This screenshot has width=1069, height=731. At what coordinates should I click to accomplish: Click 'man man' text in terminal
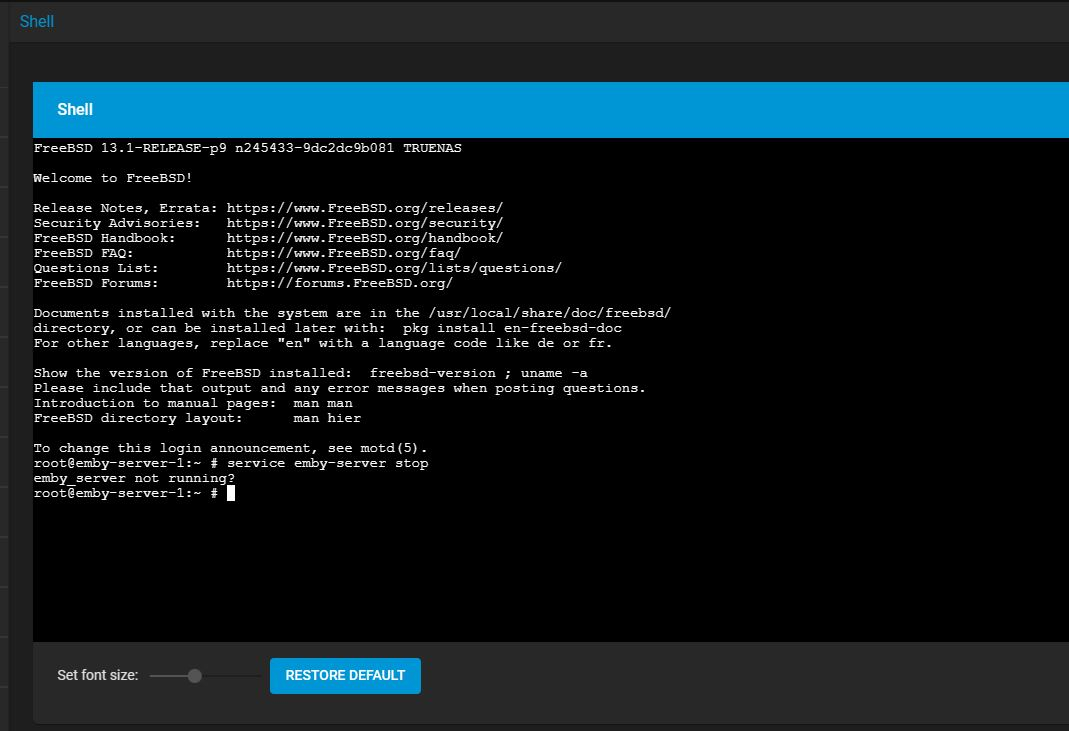click(x=323, y=403)
